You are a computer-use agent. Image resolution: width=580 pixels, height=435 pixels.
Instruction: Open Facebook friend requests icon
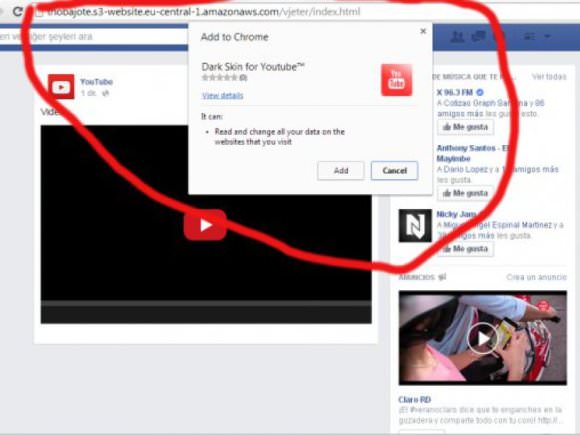coord(458,37)
